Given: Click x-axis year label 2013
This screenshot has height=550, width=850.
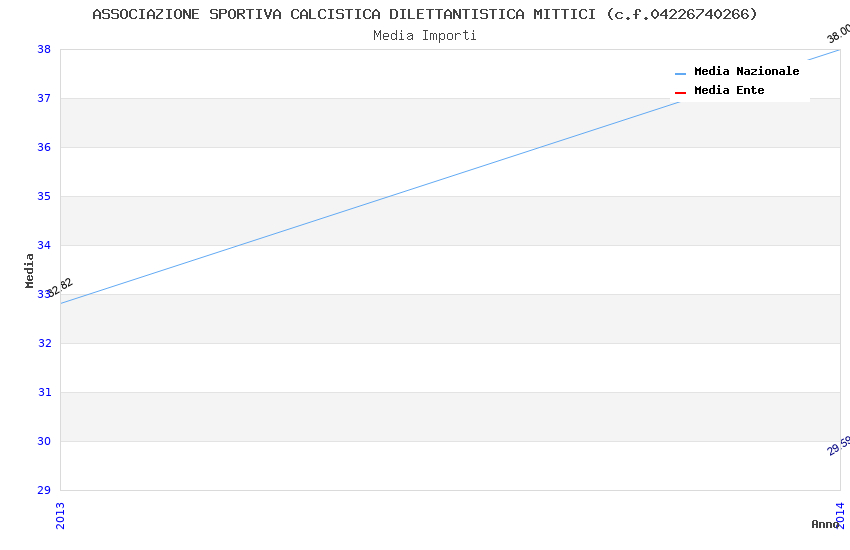Looking at the screenshot, I should point(60,515).
